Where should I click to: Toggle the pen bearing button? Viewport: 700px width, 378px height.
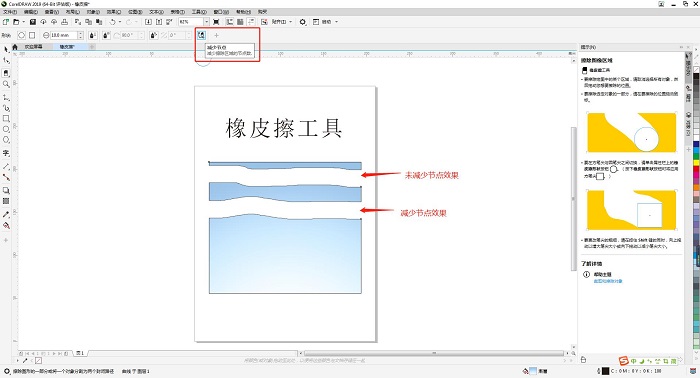154,35
